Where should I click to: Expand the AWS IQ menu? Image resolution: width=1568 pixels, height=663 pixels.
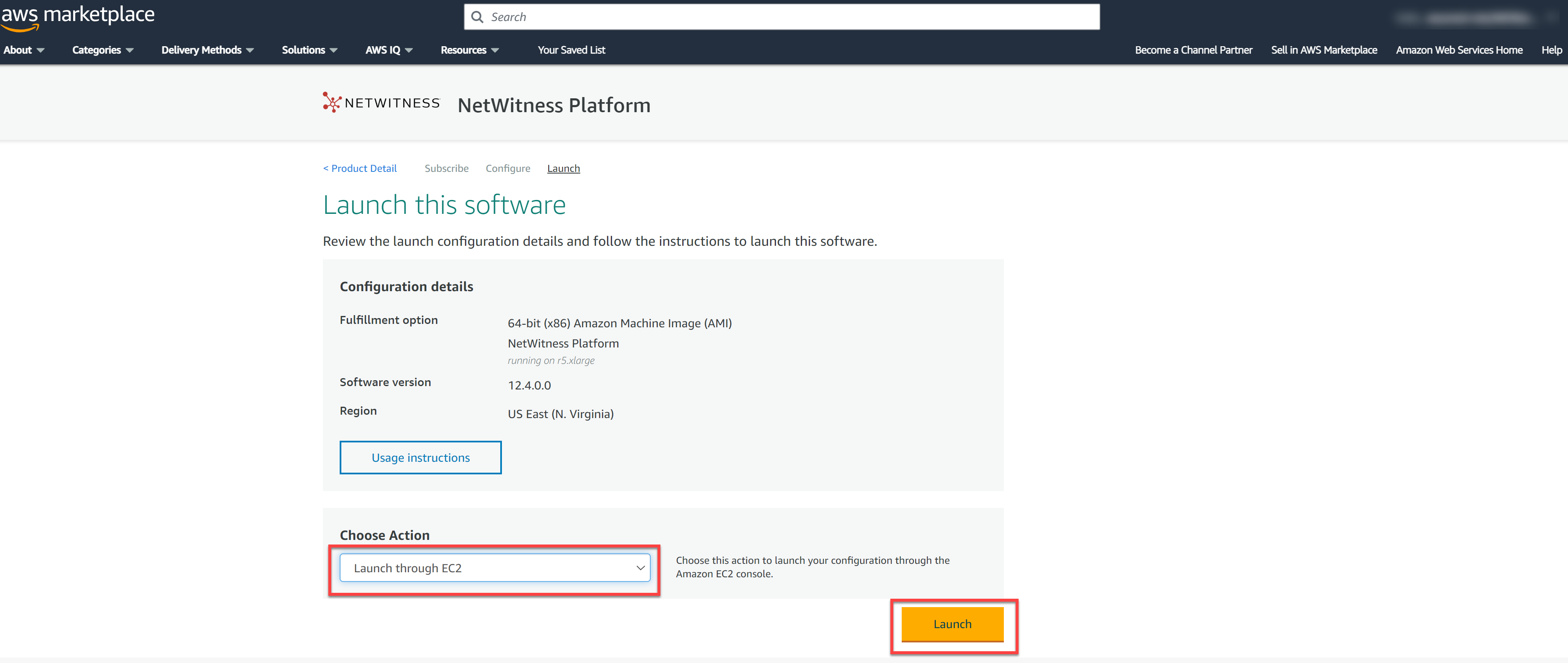coord(388,50)
